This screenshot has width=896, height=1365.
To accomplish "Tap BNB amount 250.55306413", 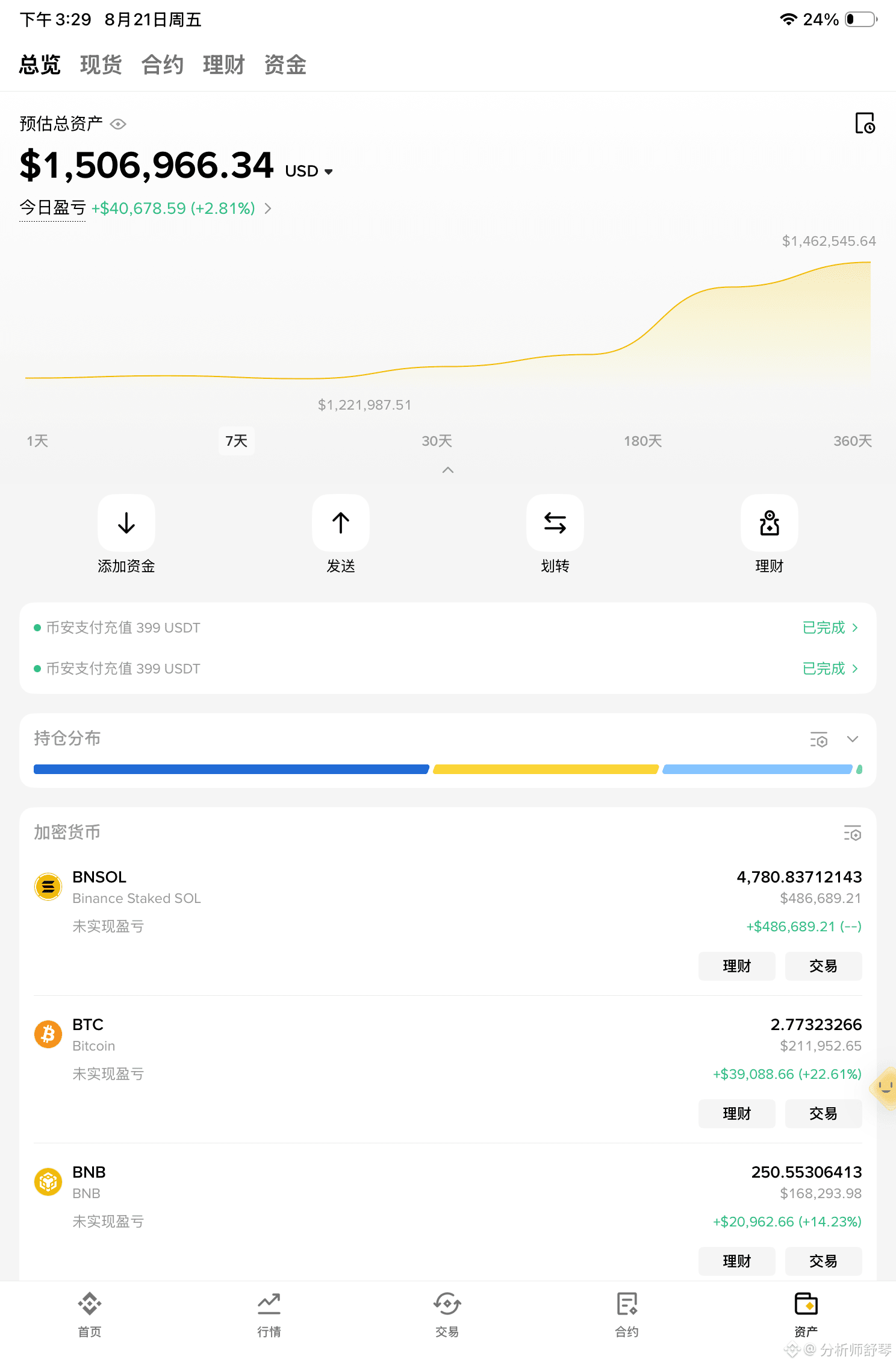I will (806, 1172).
